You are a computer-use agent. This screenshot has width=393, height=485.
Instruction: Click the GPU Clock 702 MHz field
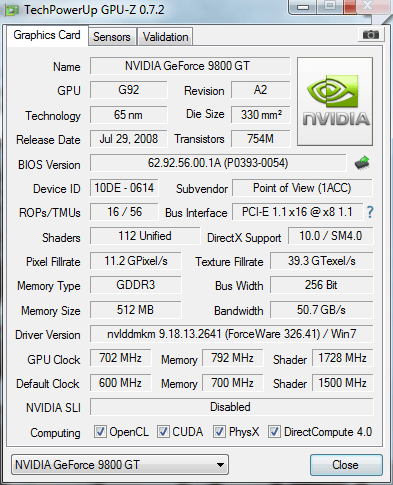click(120, 358)
